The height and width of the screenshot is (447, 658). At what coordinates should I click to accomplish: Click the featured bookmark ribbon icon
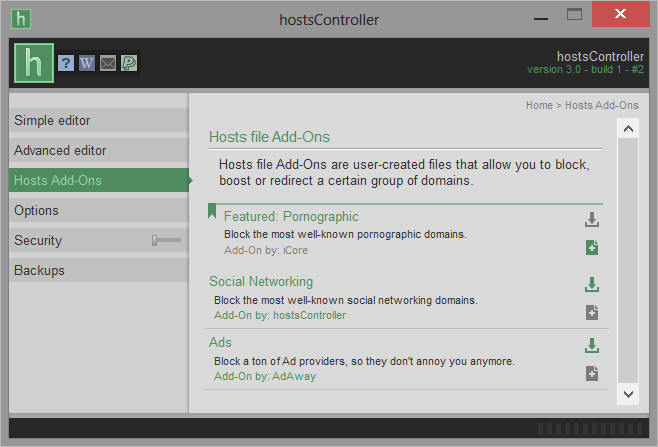pyautogui.click(x=212, y=211)
